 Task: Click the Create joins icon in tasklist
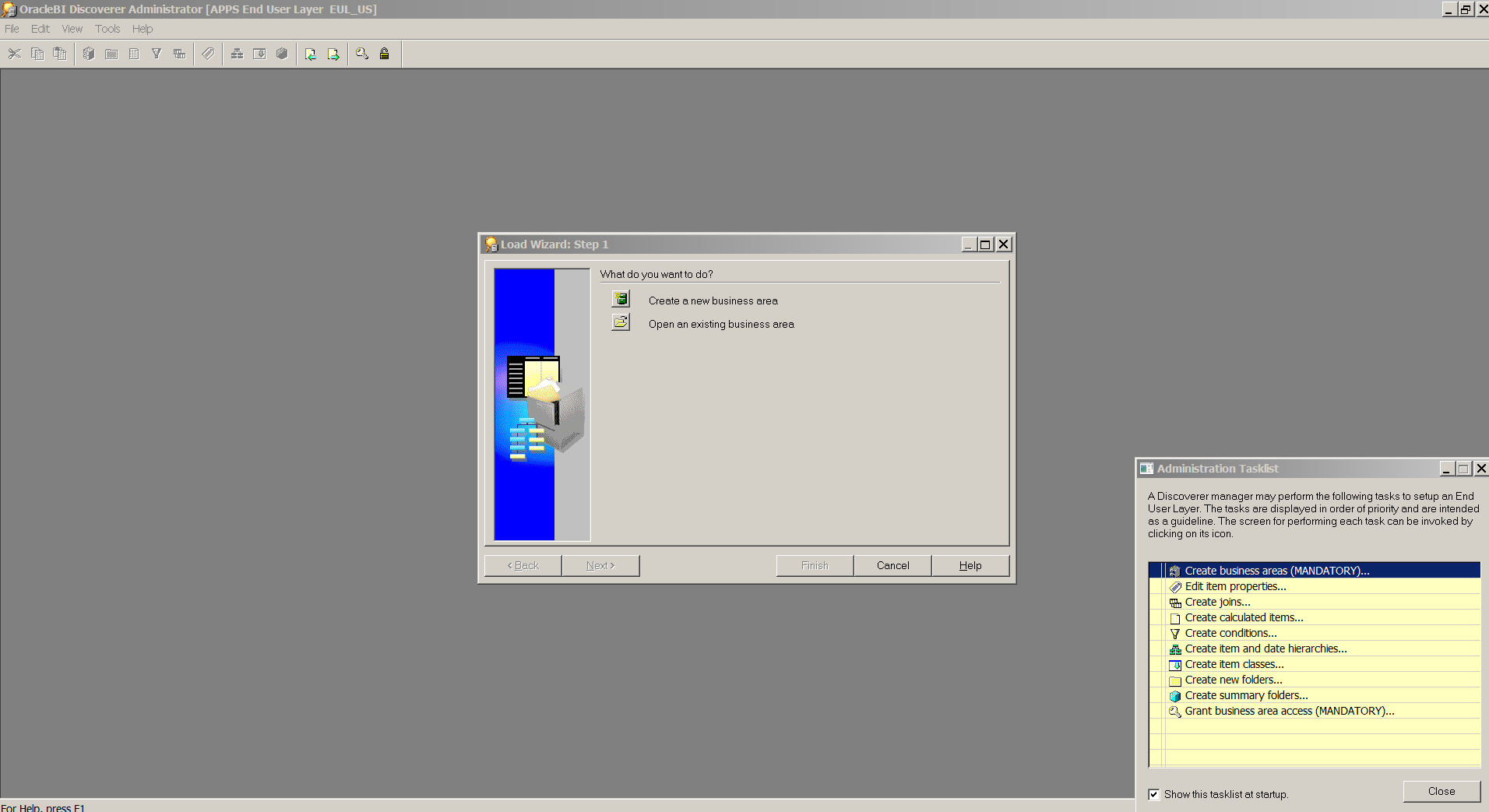click(1175, 603)
